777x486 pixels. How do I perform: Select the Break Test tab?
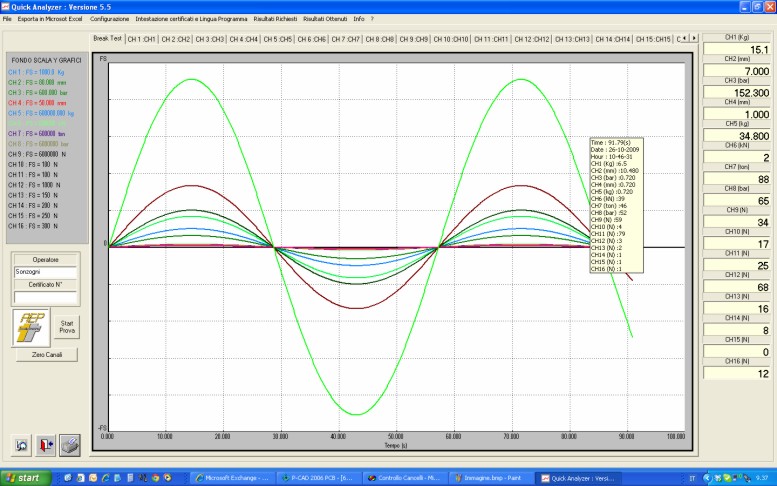(x=108, y=39)
